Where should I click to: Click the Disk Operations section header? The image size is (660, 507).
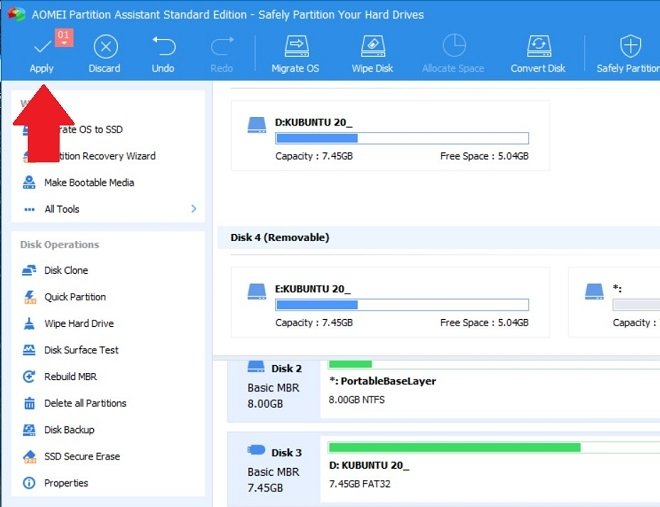(x=60, y=244)
